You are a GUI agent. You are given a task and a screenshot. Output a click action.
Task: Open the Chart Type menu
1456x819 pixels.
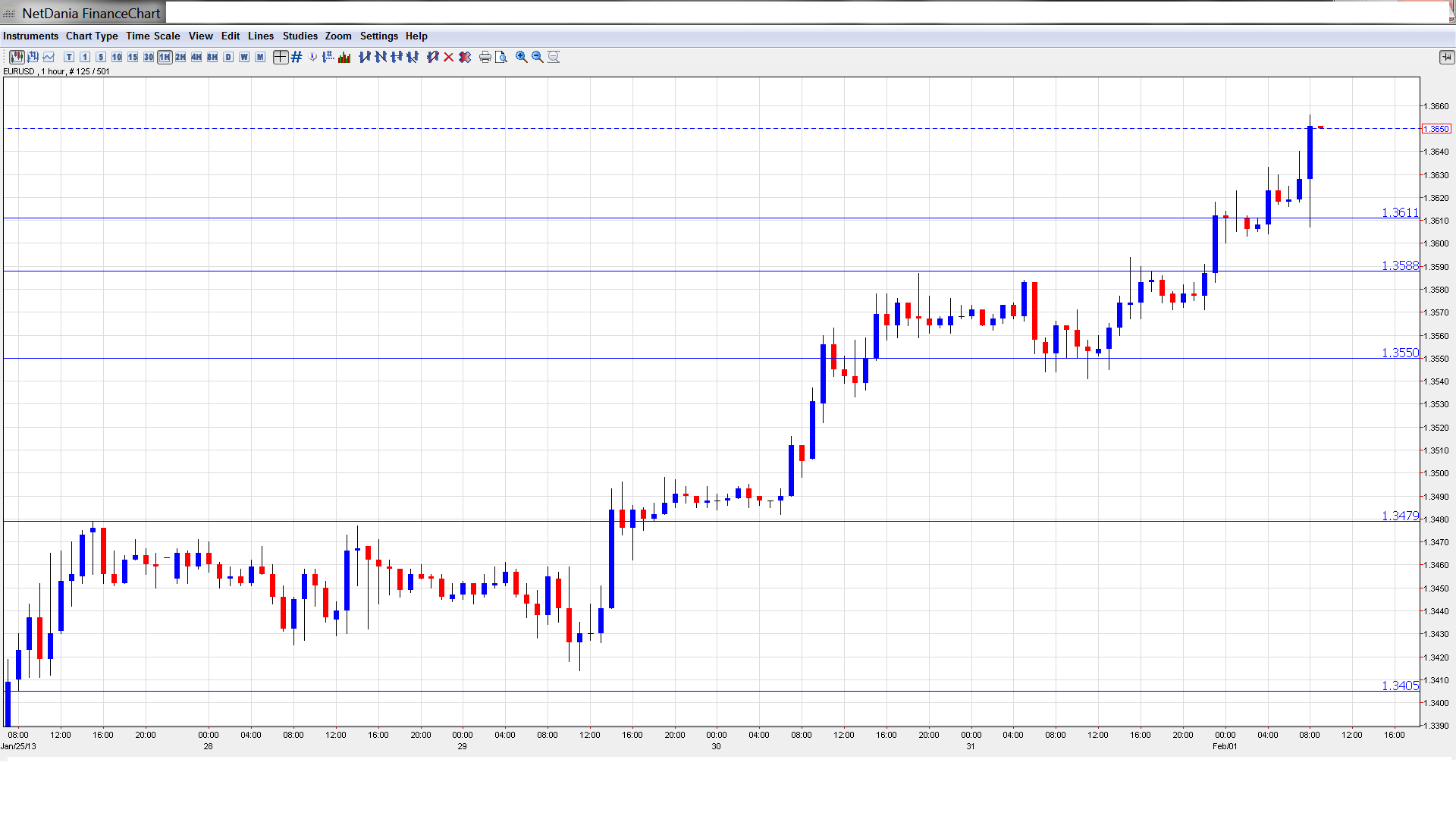tap(92, 36)
